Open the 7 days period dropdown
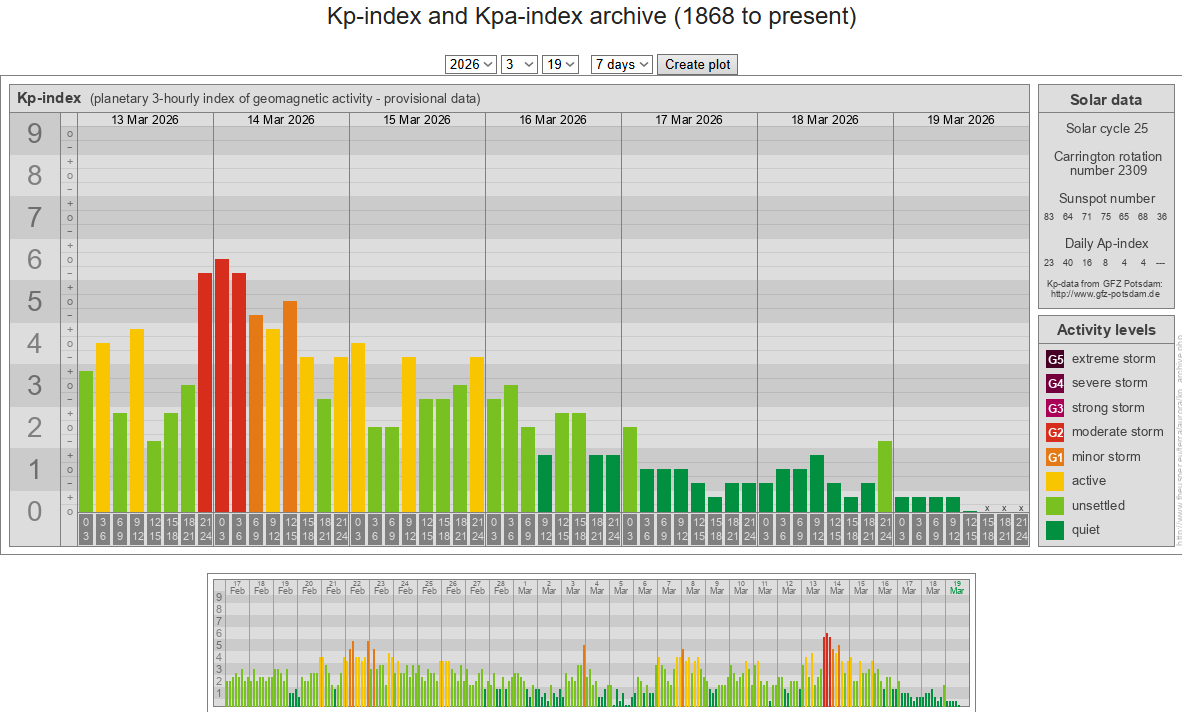 (622, 65)
